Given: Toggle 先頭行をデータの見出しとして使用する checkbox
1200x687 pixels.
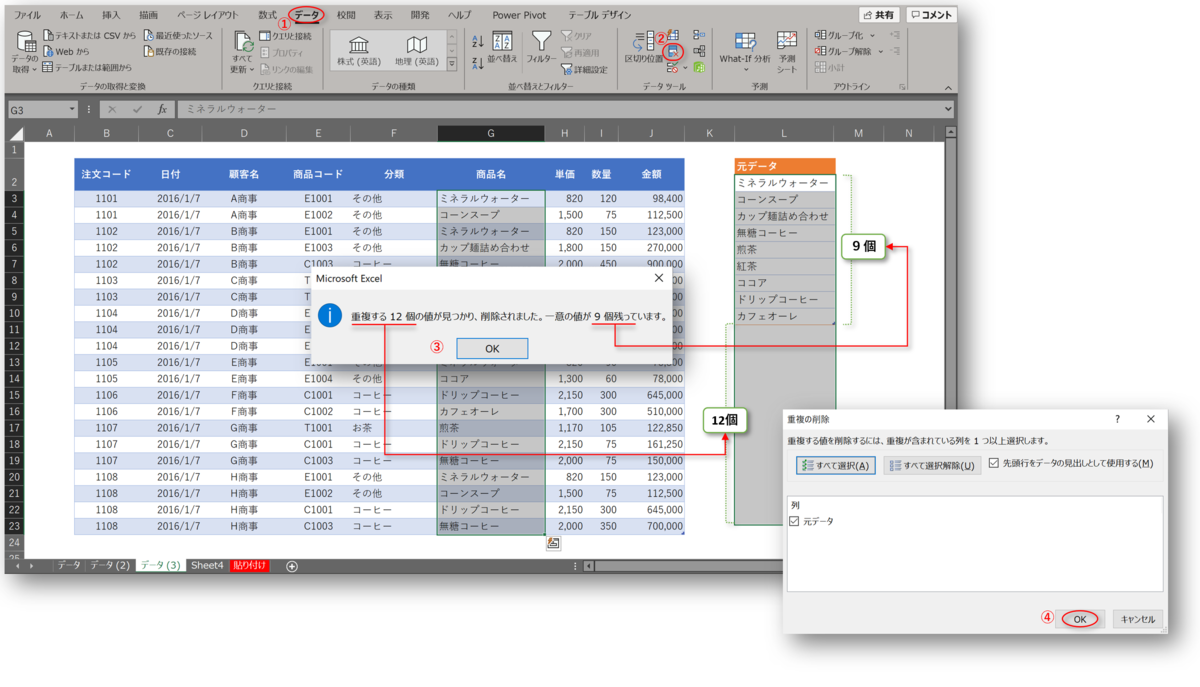Looking at the screenshot, I should [992, 463].
